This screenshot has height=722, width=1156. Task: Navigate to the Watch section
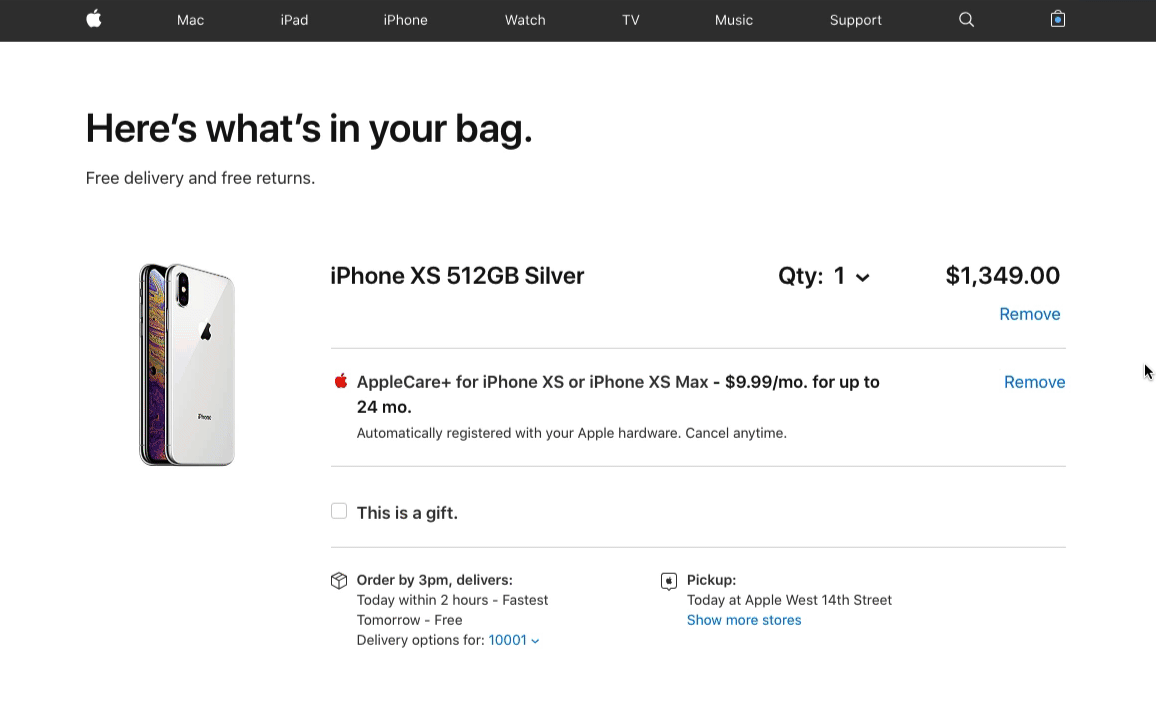(x=525, y=20)
